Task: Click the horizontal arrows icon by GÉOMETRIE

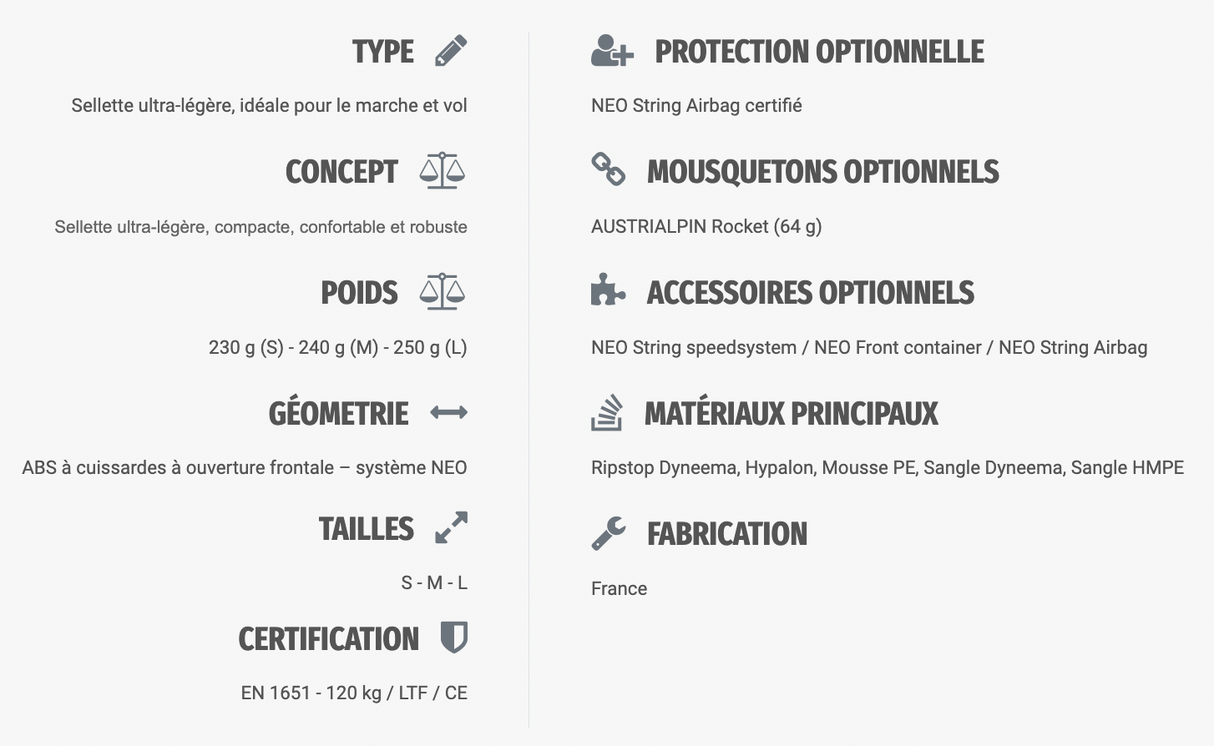Action: (449, 412)
